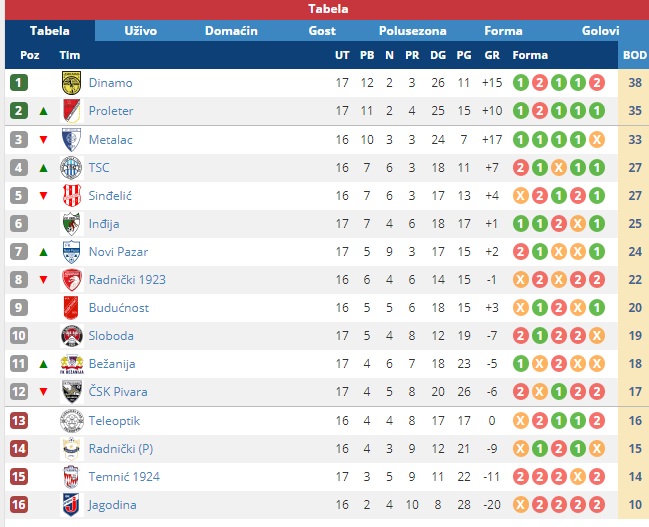Image resolution: width=649 pixels, height=527 pixels.
Task: Click the Sloboda club emblem
Action: tap(71, 336)
